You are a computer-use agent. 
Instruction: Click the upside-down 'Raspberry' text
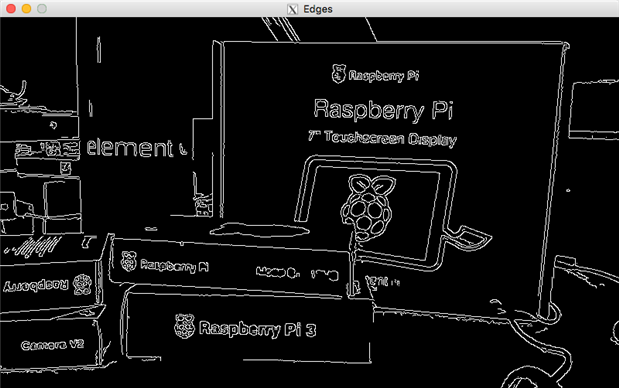coord(36,285)
